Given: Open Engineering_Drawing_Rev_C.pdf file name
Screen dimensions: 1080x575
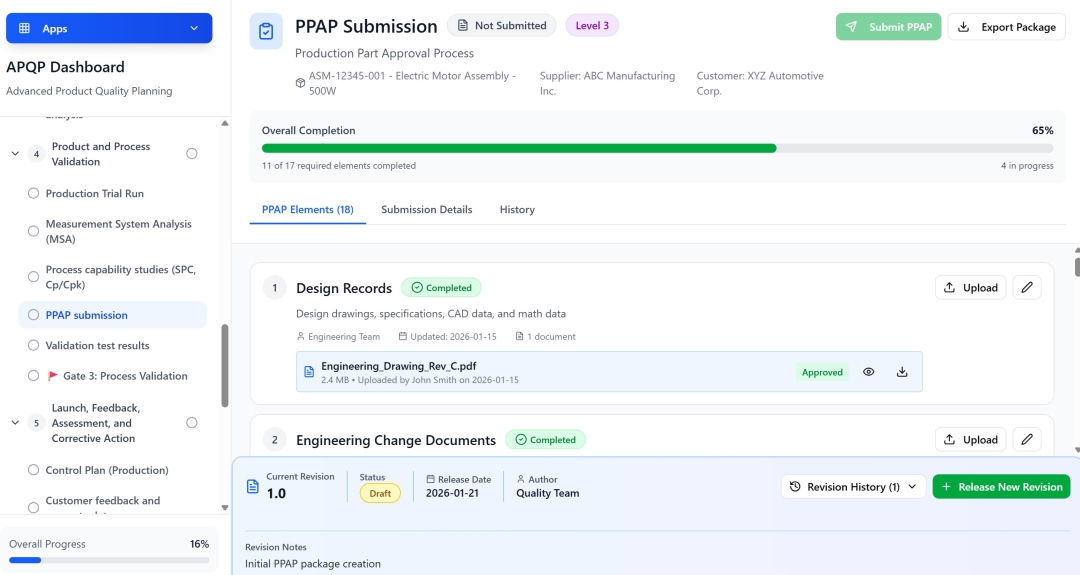Looking at the screenshot, I should (x=398, y=366).
